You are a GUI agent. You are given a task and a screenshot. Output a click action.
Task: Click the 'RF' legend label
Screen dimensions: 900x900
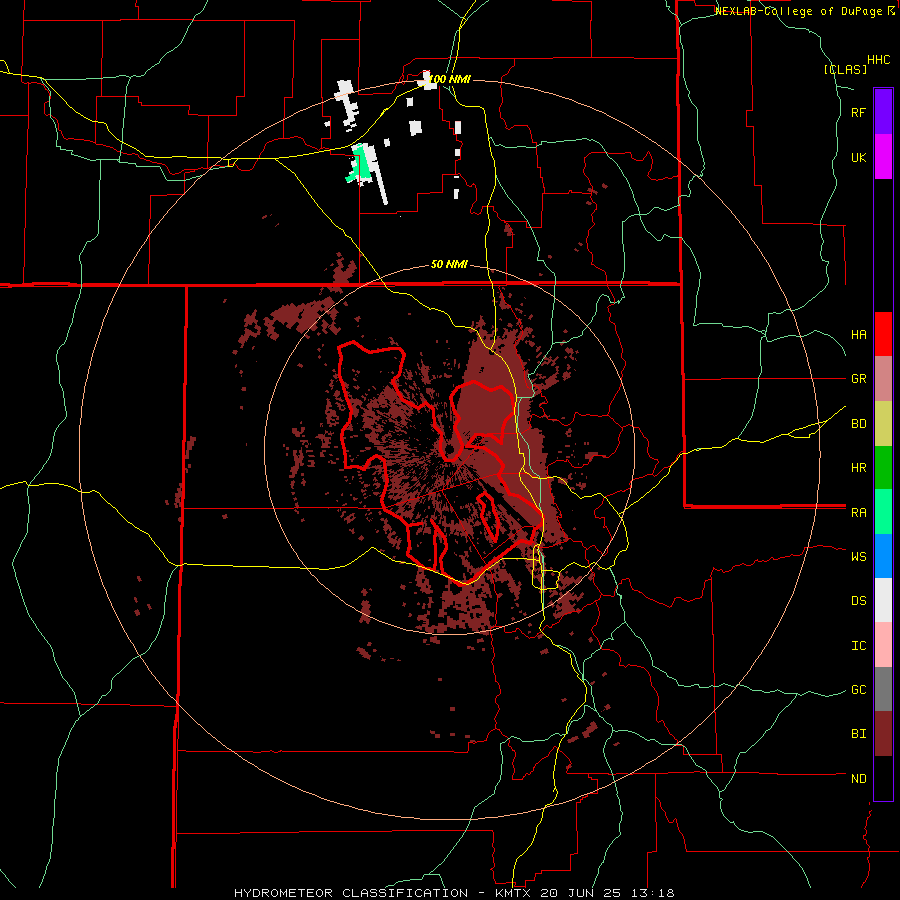pos(859,112)
